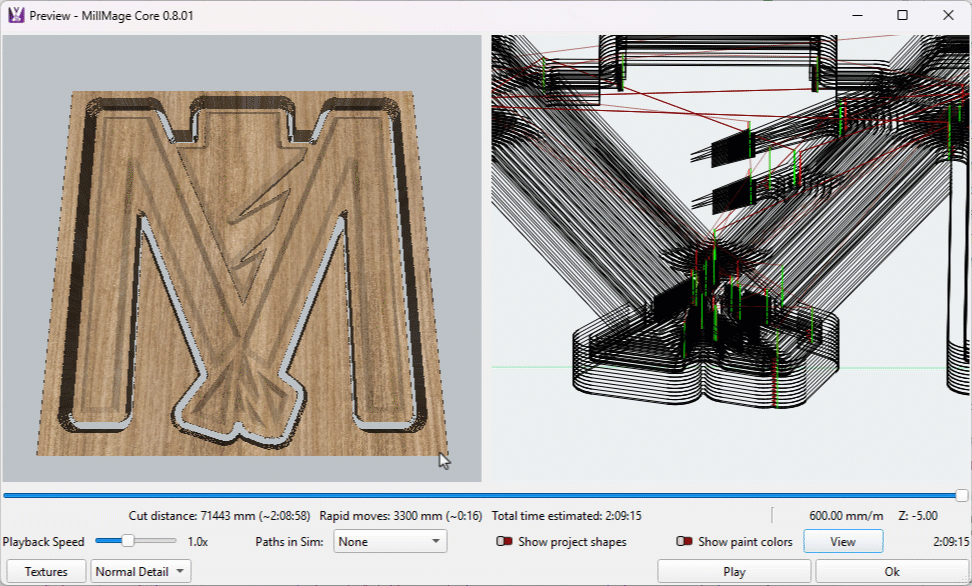972x586 pixels.
Task: Click the Playback Speed slider handle
Action: 128,542
